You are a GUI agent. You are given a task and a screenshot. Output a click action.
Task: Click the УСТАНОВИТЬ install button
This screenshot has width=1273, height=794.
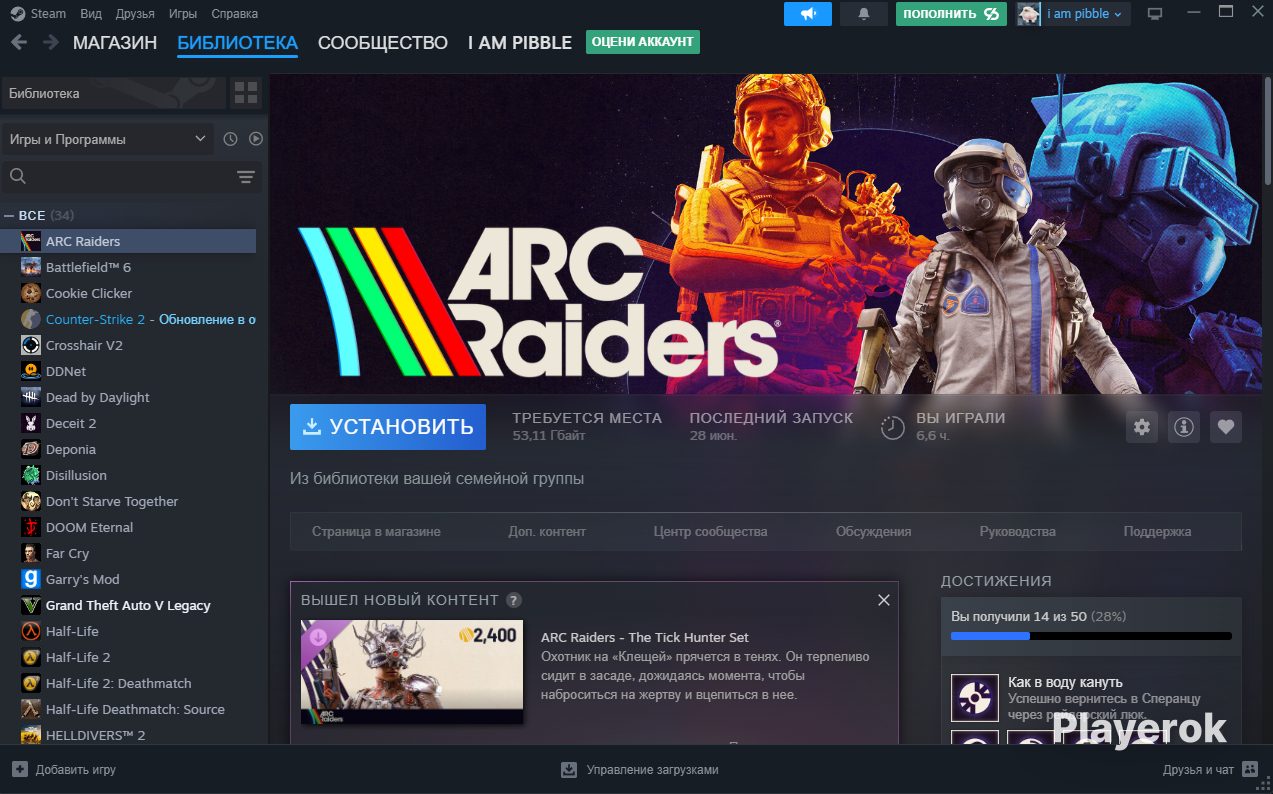click(388, 427)
